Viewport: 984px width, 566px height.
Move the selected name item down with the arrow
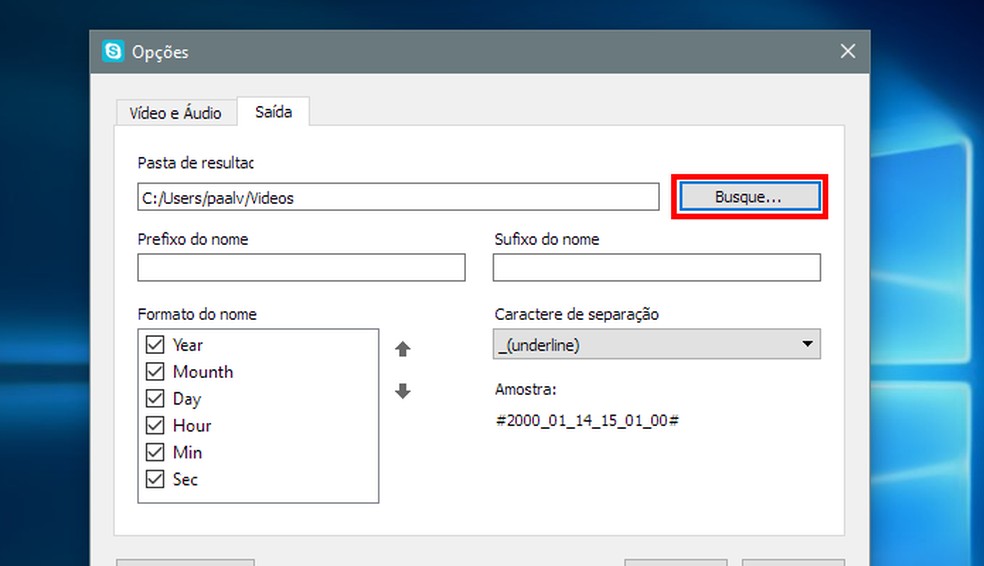click(403, 391)
